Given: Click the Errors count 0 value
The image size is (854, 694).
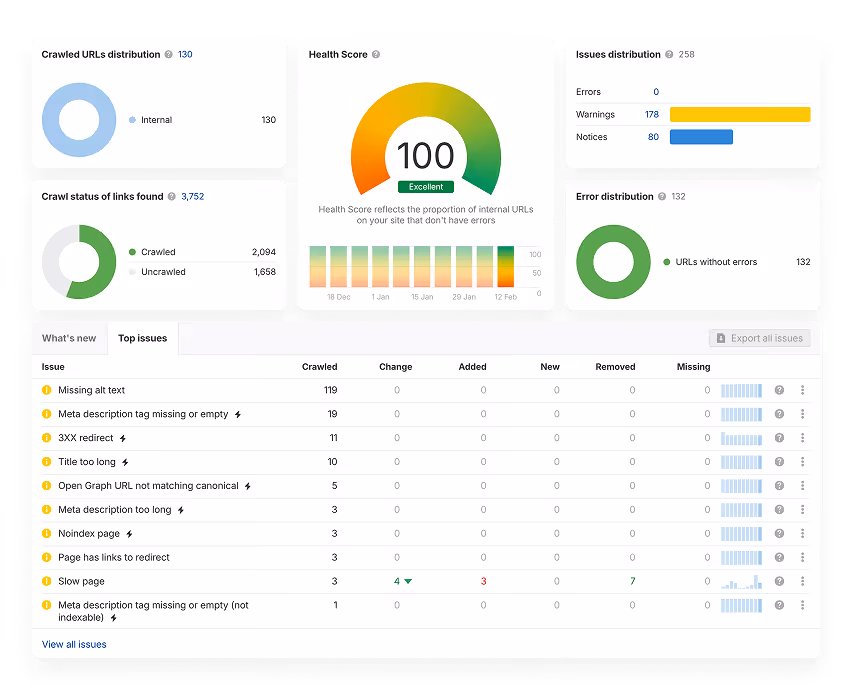Looking at the screenshot, I should (x=656, y=92).
